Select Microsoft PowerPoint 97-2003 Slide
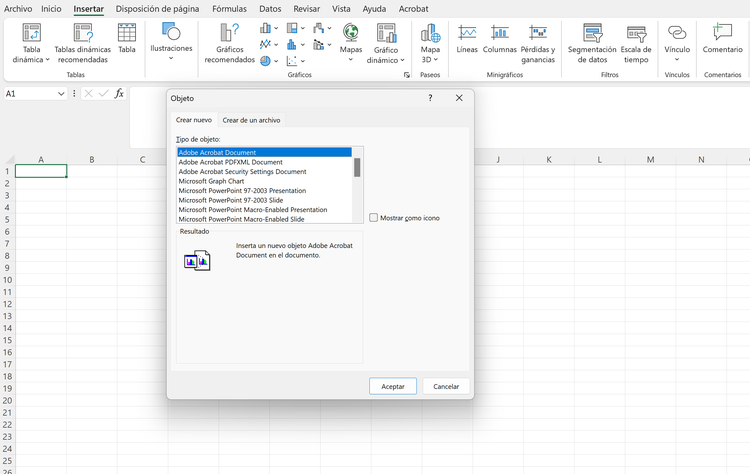750x474 pixels. [x=265, y=200]
